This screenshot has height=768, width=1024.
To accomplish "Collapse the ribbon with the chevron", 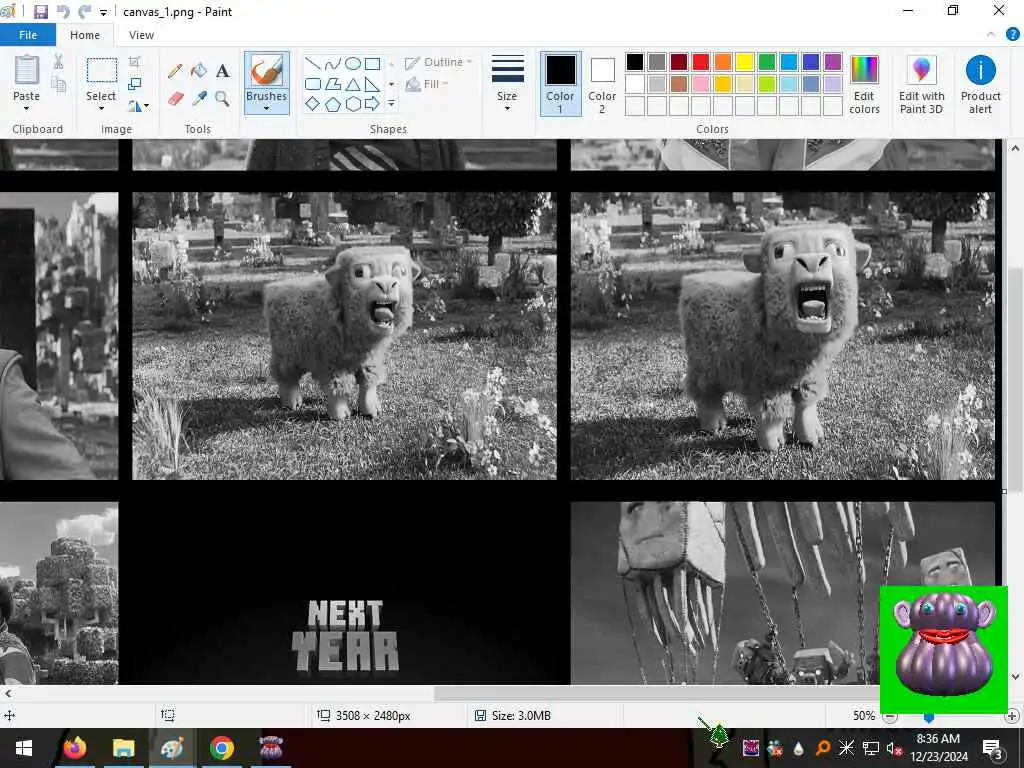I will pos(991,35).
